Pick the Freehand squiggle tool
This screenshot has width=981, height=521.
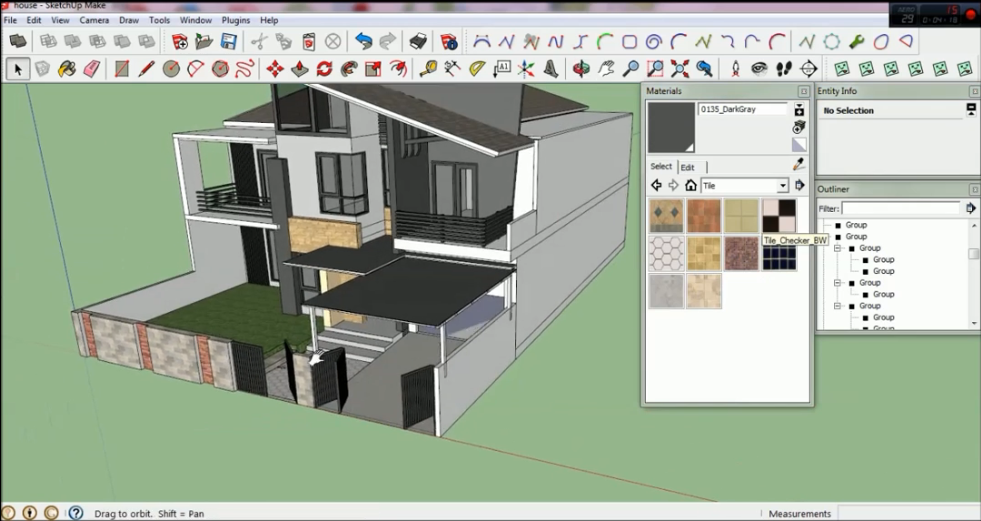coord(245,68)
